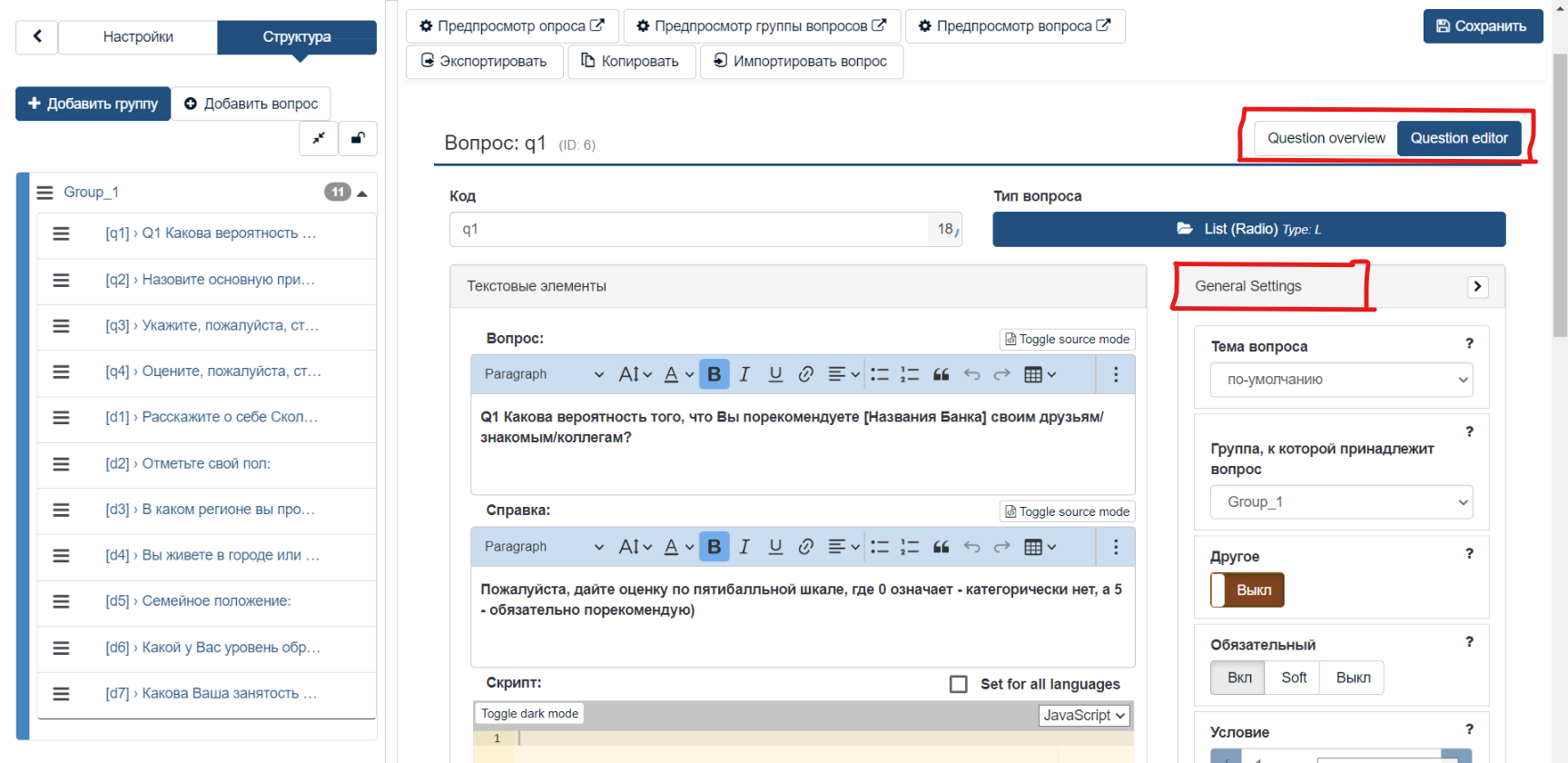Set Обязательный to Soft
The height and width of the screenshot is (763, 1568).
point(1294,678)
